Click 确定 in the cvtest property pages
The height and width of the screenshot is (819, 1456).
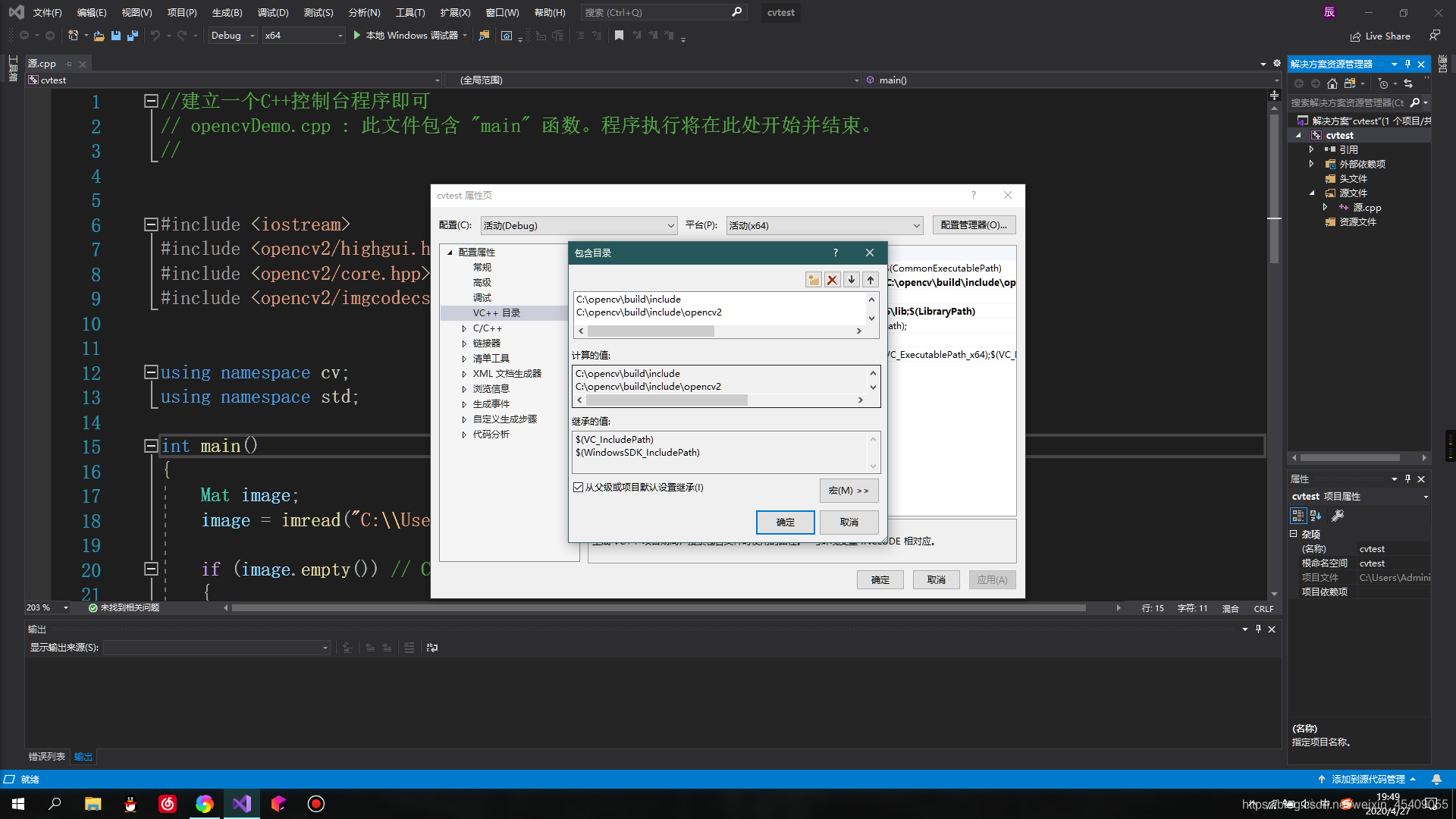point(880,580)
